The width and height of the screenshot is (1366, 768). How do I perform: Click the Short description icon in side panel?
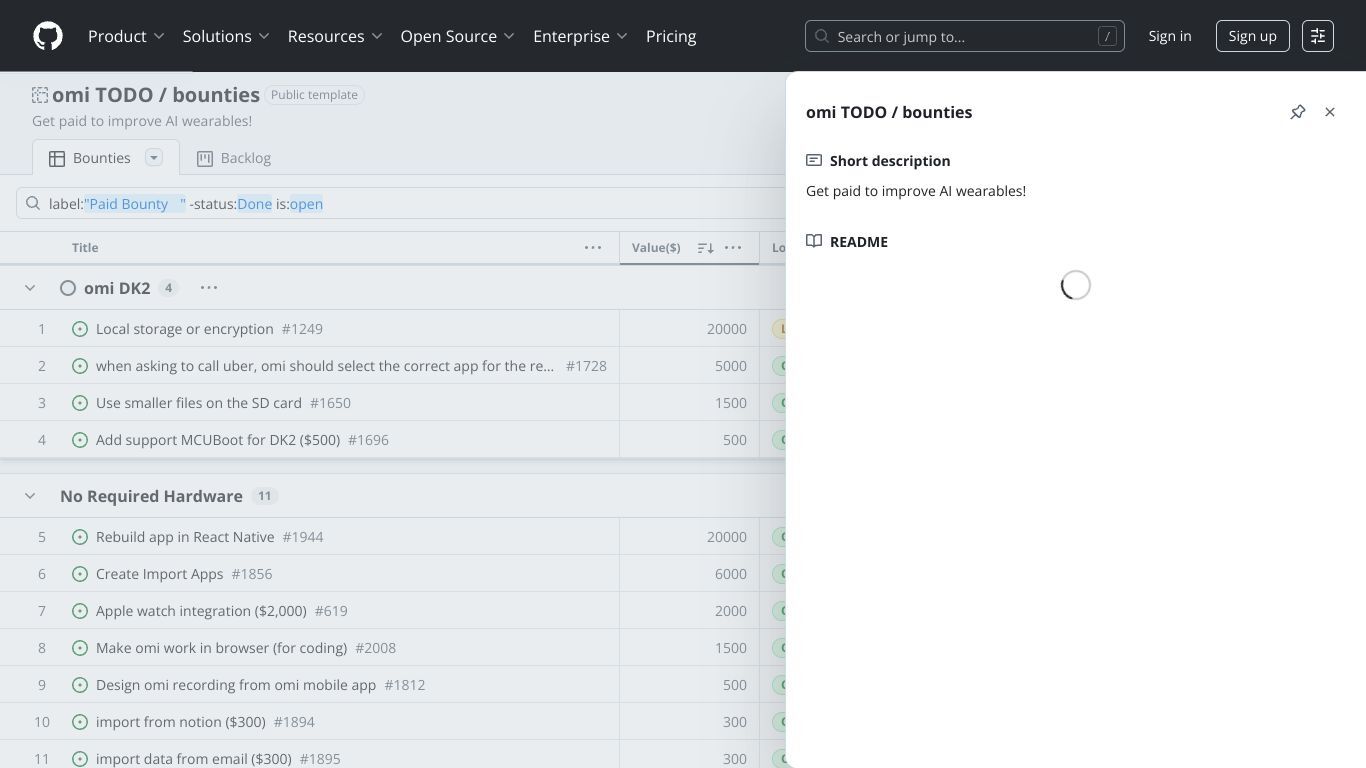pos(814,160)
